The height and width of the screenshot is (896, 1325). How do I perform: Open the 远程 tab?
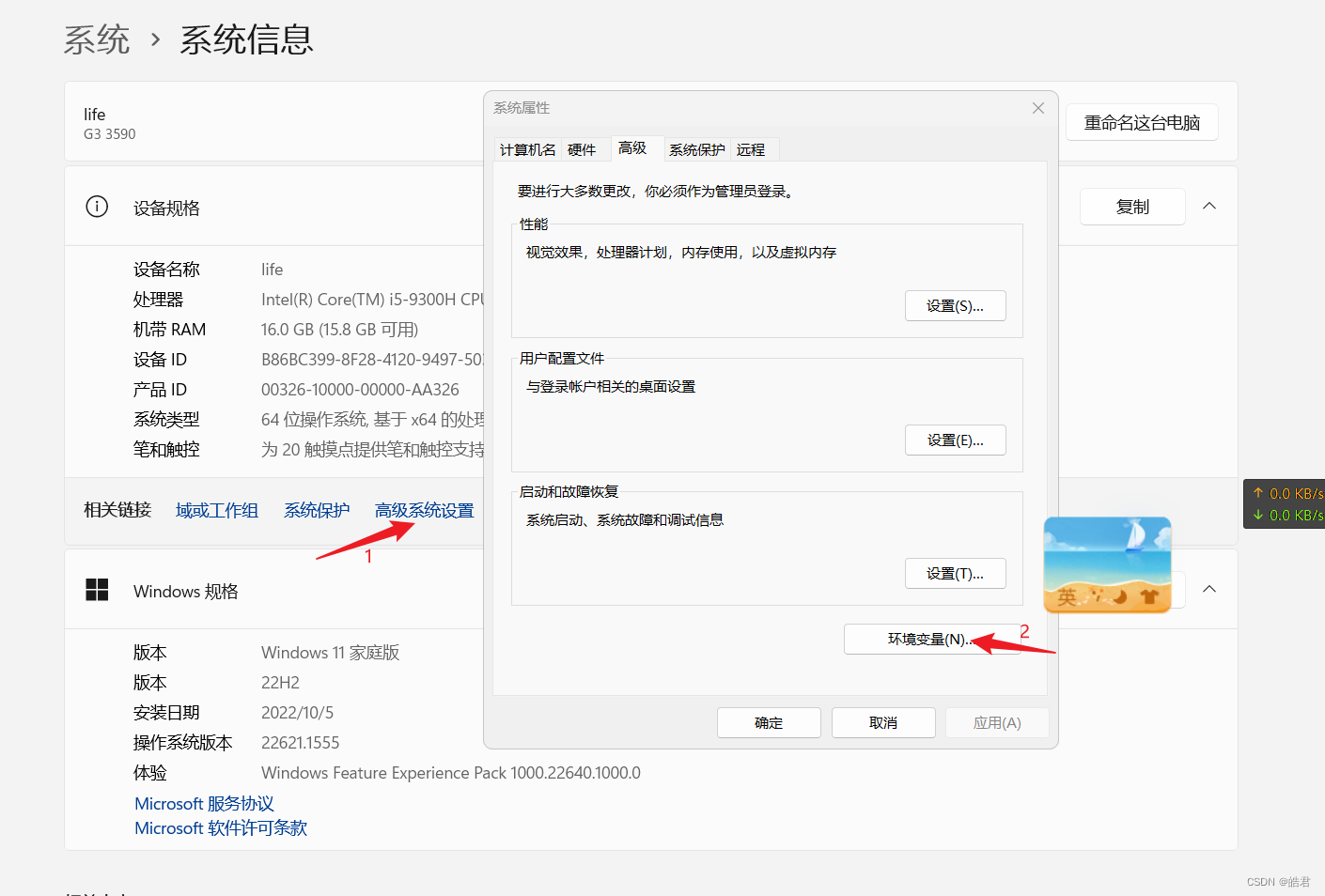751,150
